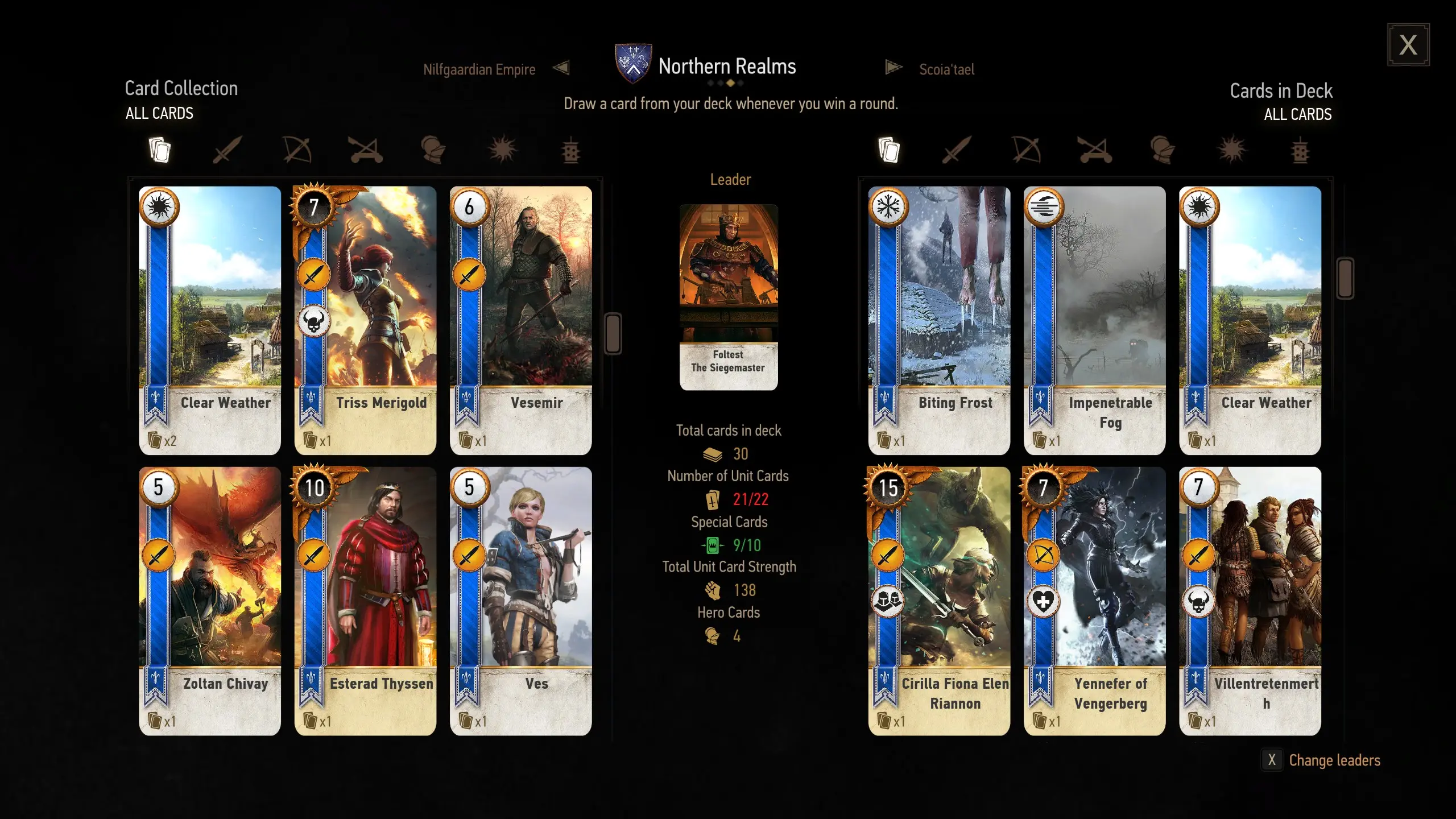Select the Scoia'tael faction
Viewport: 1456px width, 819px height.
[946, 69]
